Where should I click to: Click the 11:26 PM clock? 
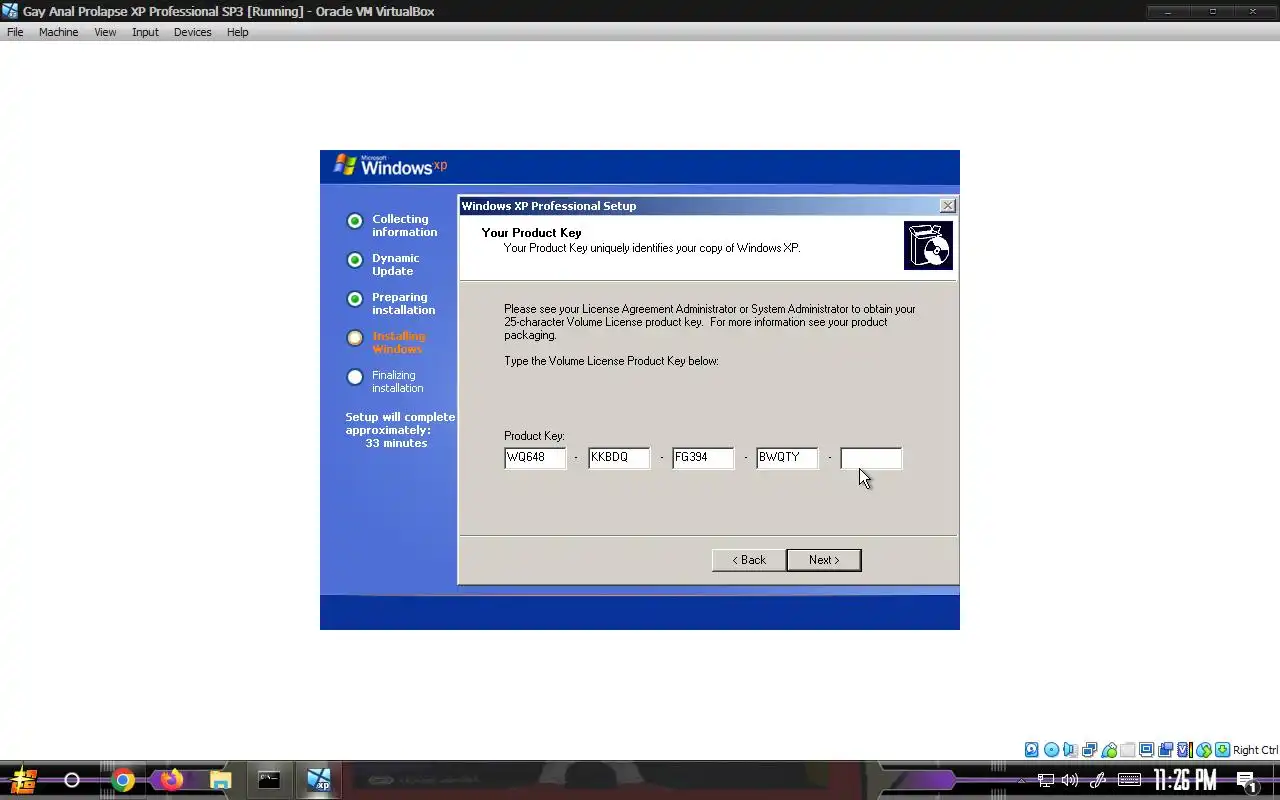(1185, 780)
